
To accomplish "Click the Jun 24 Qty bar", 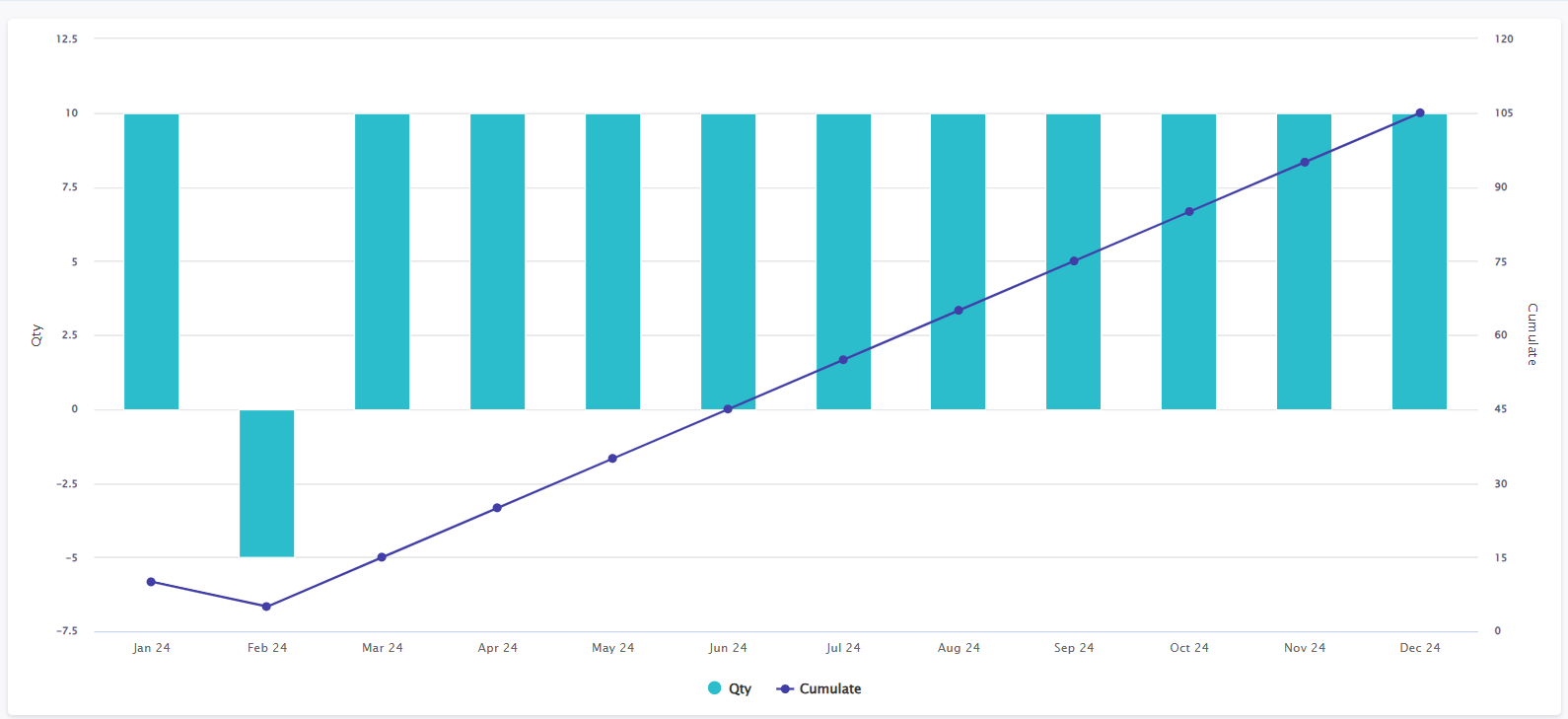I will click(x=728, y=261).
